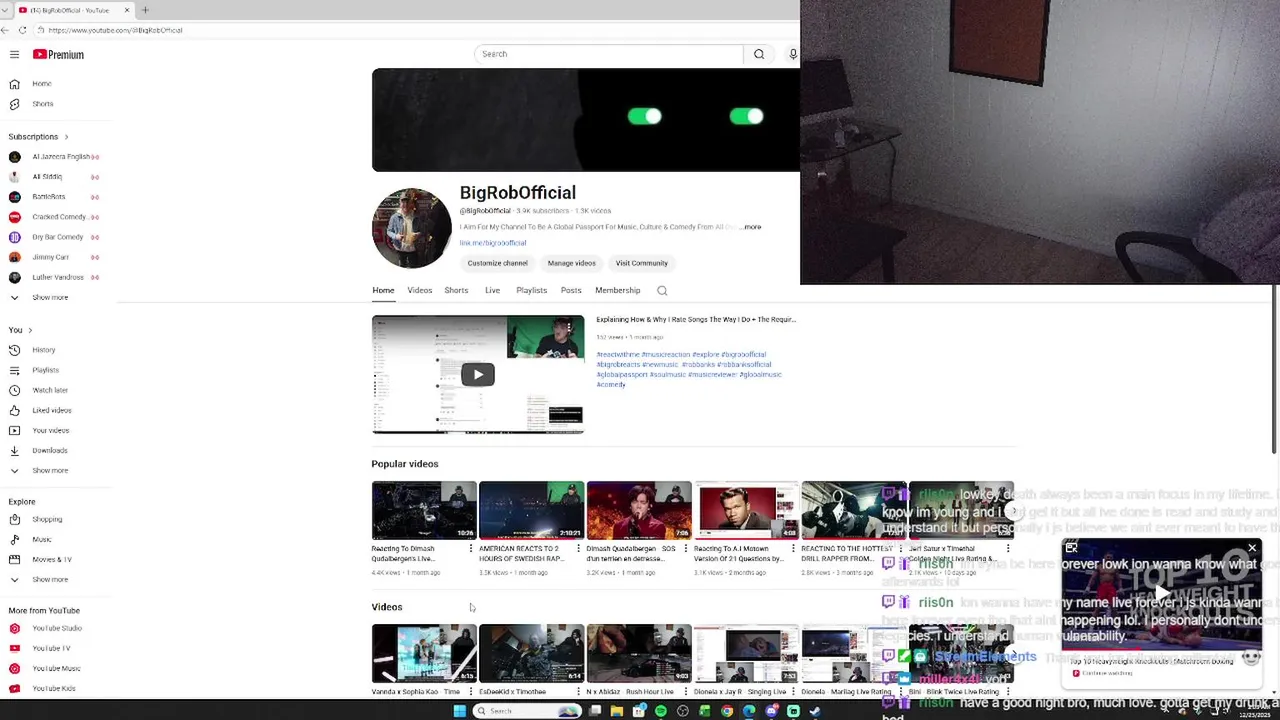Viewport: 1280px width, 720px height.
Task: Open Dimash Qudaibergen SOS video thumbnail
Action: [639, 511]
